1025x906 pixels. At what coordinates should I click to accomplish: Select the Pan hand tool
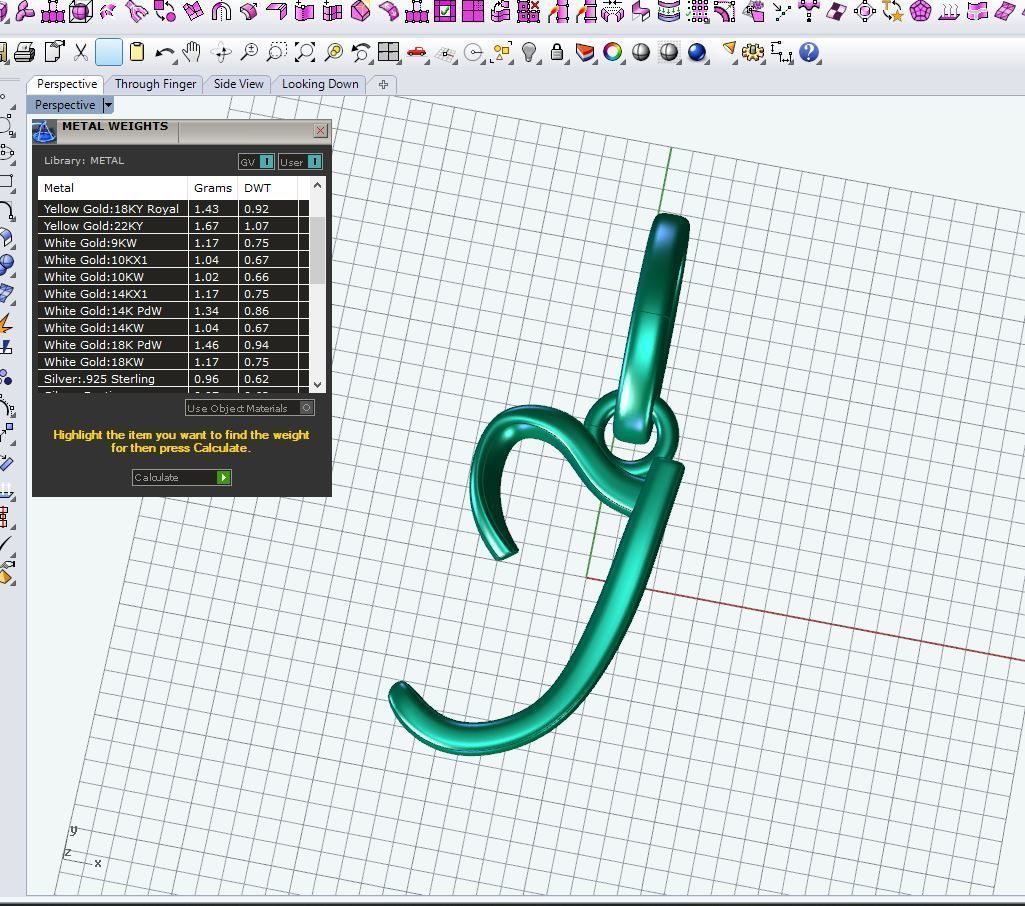click(x=192, y=52)
